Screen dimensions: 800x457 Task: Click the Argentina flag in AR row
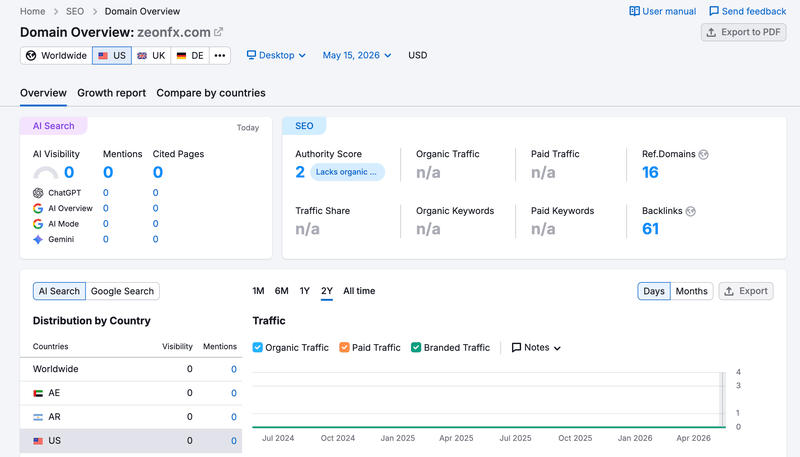(38, 417)
